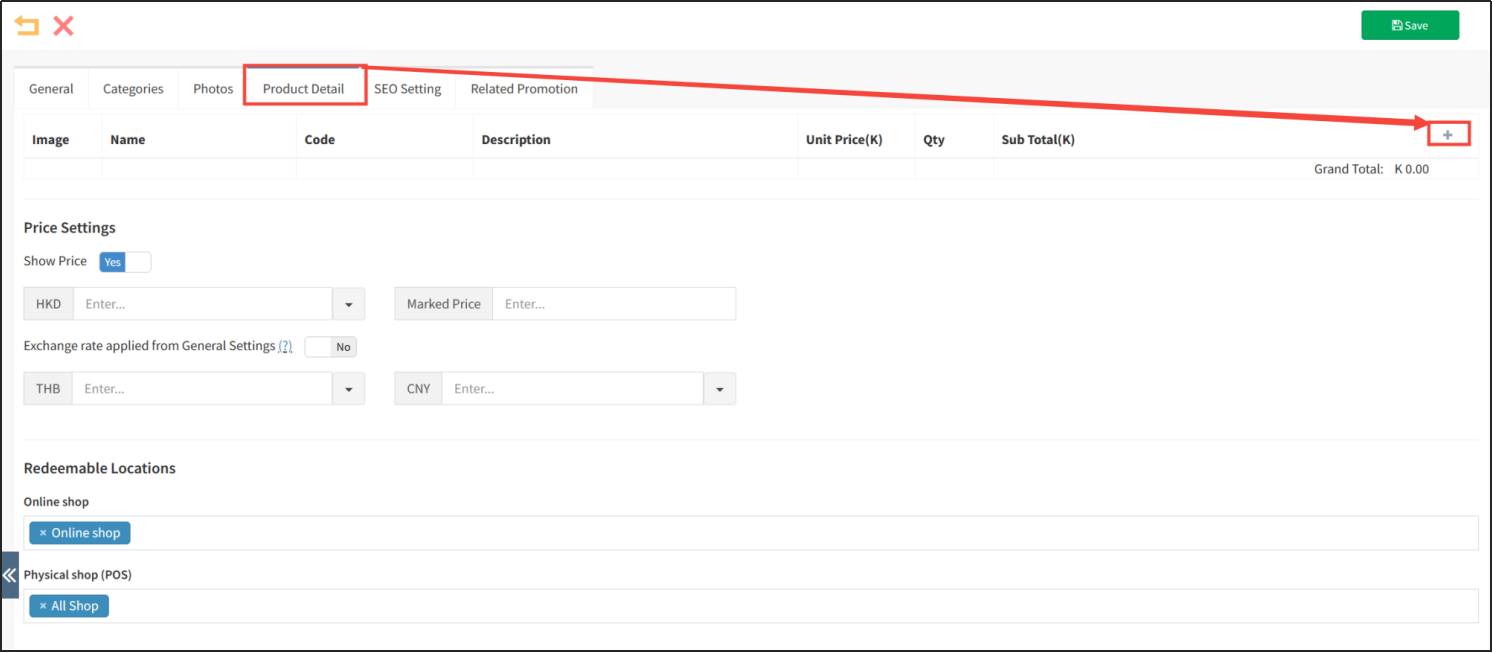Expand sidebar with double chevron icon
Screen dimensions: 1493x653
tap(9, 575)
